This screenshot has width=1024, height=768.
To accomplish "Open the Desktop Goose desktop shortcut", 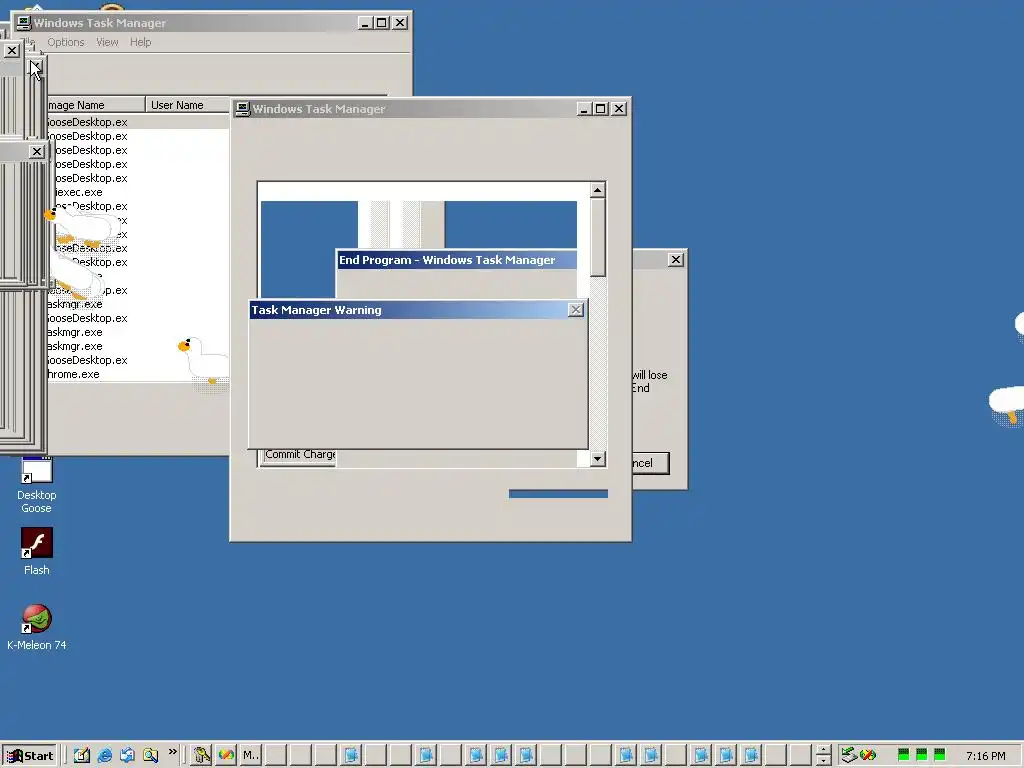I will pyautogui.click(x=37, y=485).
